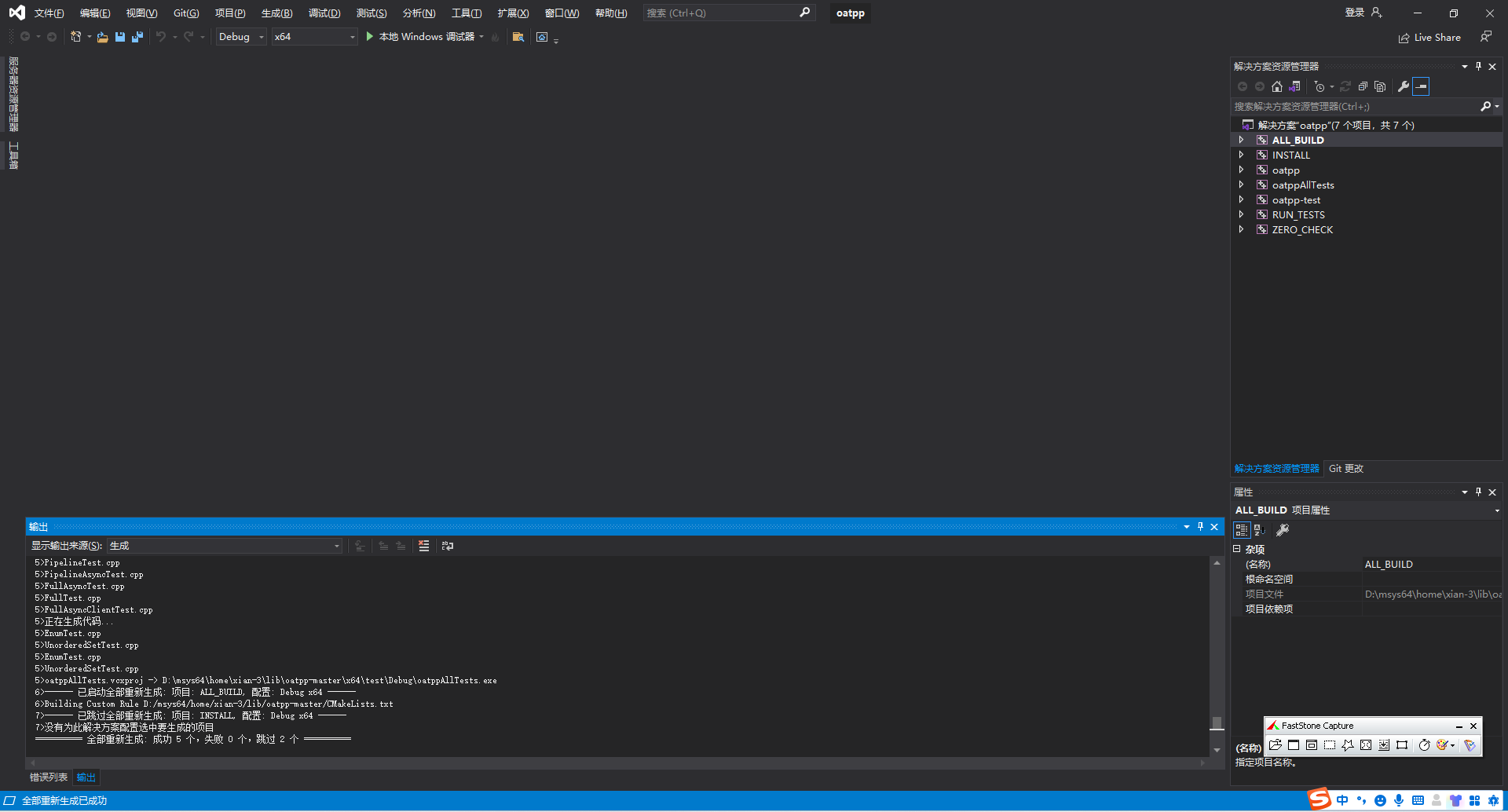Image resolution: width=1508 pixels, height=812 pixels.
Task: Expand the RUN_TESTS project node
Action: [1241, 214]
